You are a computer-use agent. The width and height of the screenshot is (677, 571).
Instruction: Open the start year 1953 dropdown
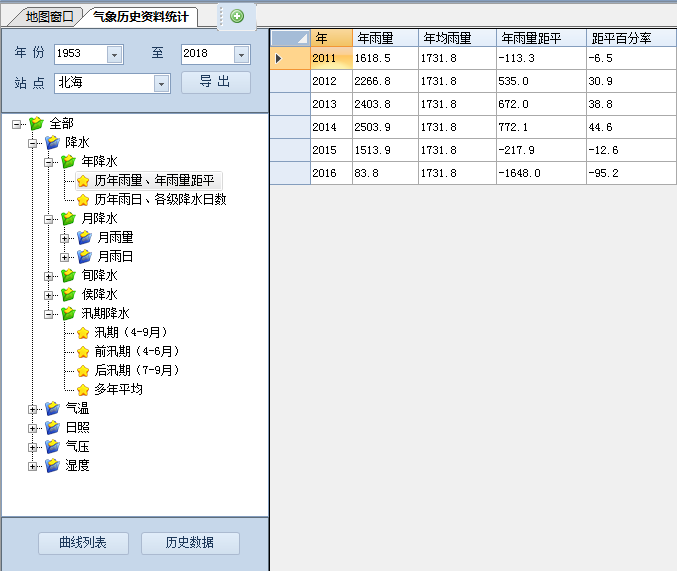(x=114, y=54)
